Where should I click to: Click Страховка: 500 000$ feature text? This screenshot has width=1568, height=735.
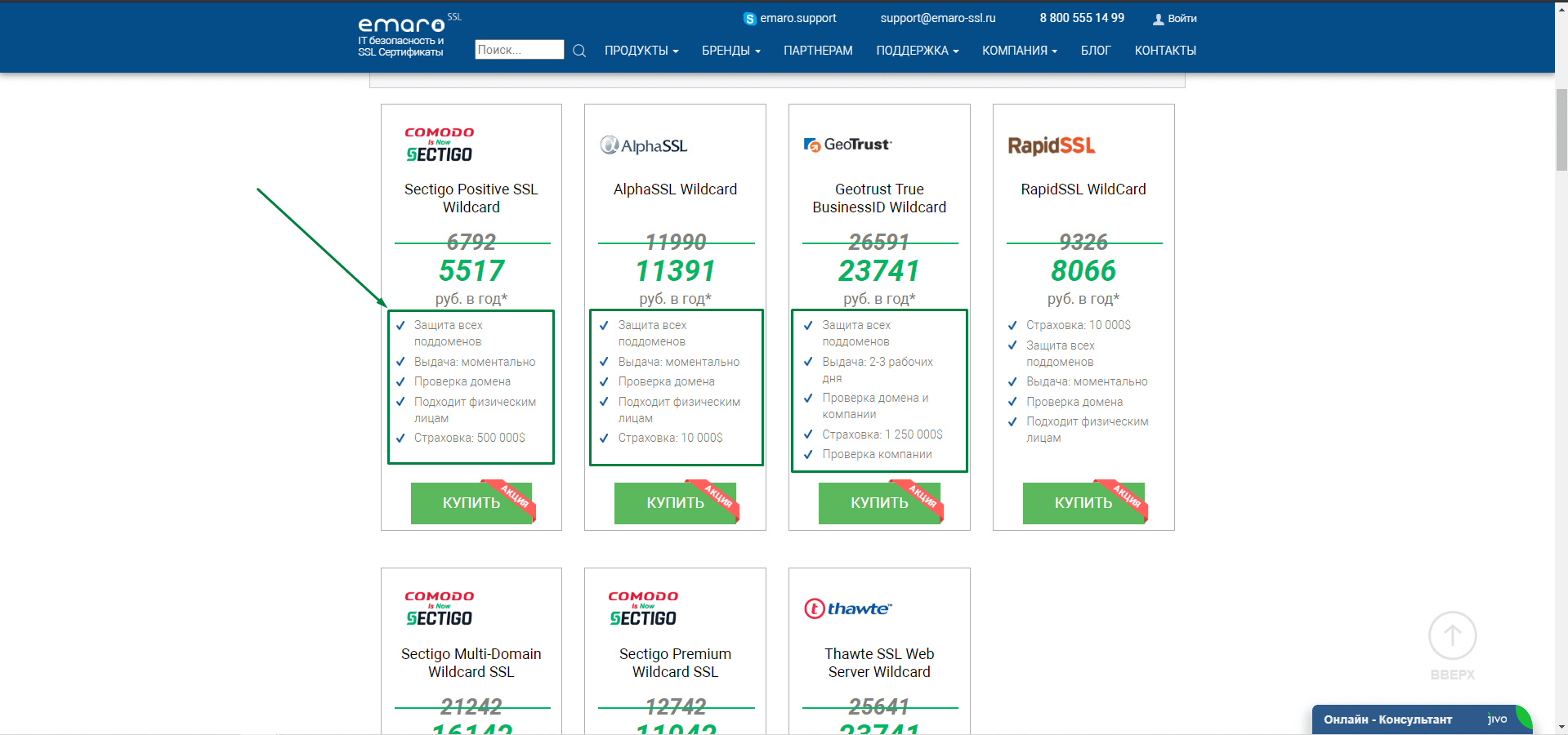(470, 438)
